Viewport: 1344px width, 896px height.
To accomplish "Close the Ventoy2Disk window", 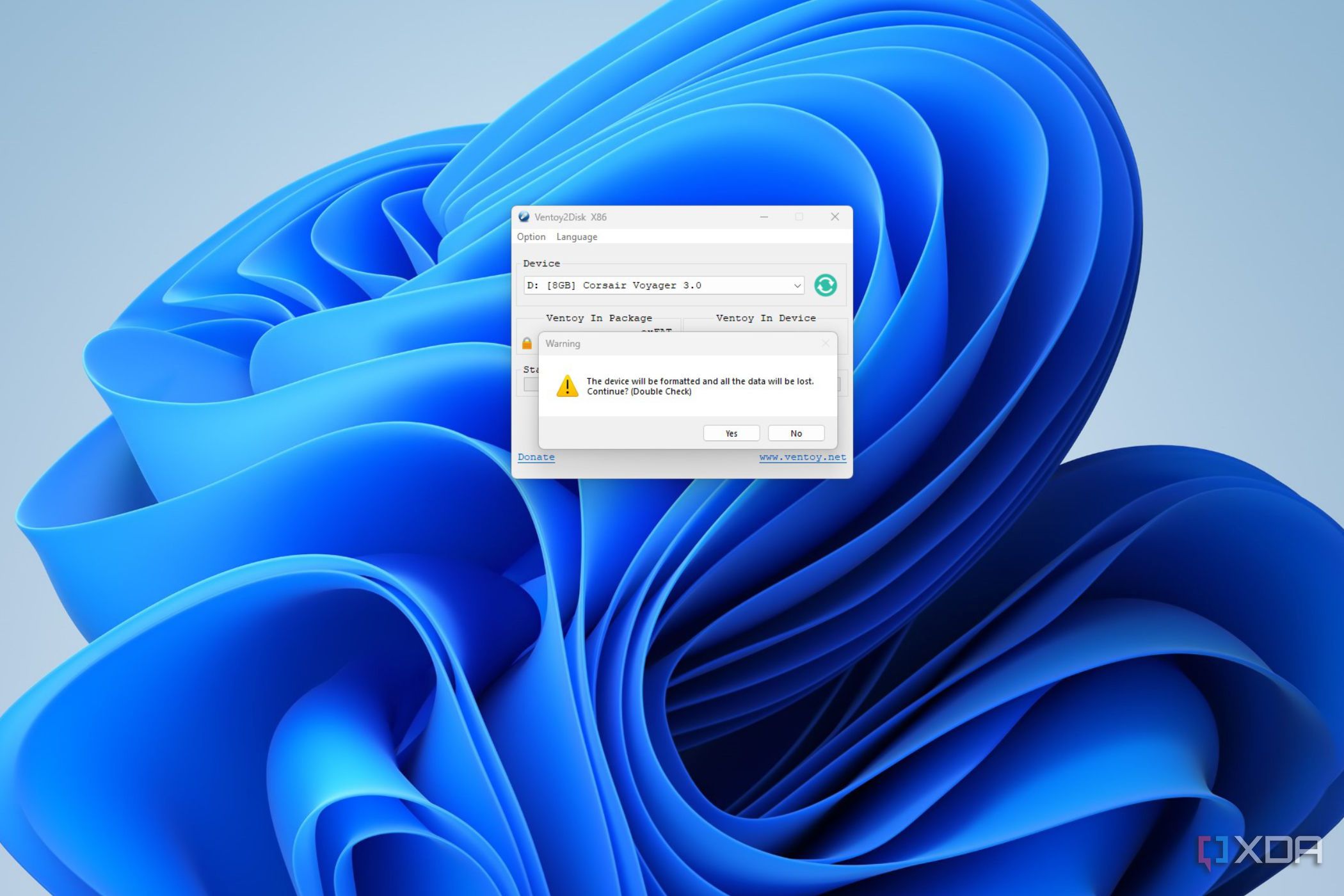I will [x=835, y=217].
